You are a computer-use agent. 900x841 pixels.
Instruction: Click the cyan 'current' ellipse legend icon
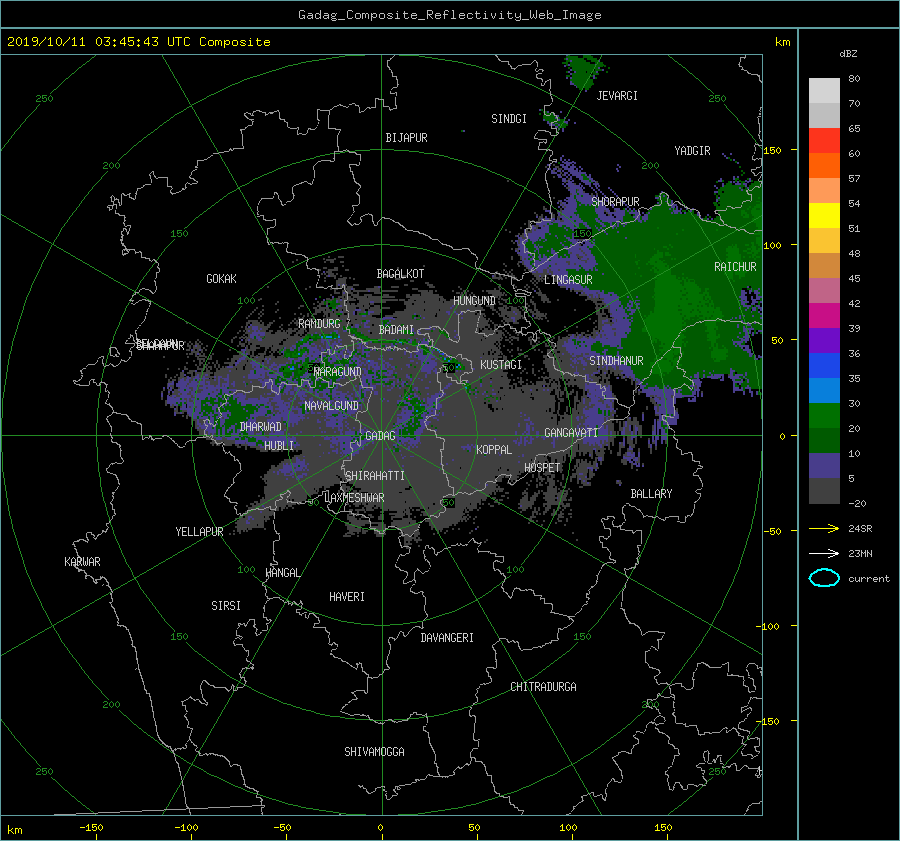click(824, 578)
